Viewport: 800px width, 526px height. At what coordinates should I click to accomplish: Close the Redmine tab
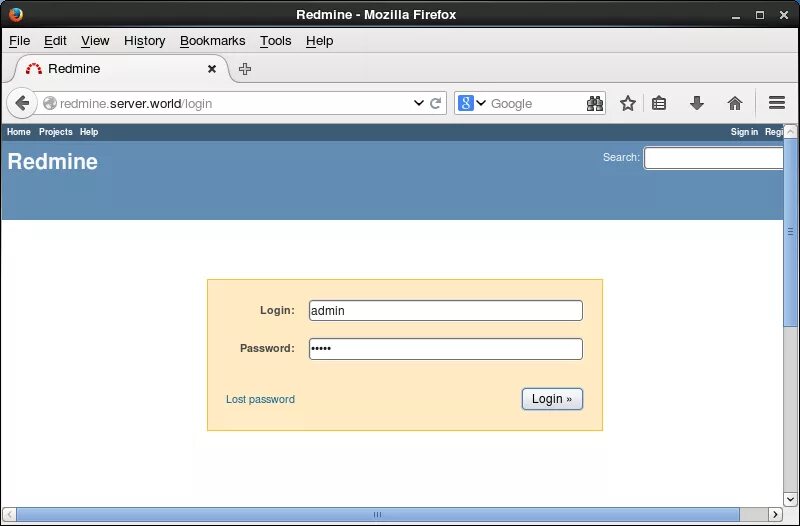click(x=212, y=69)
